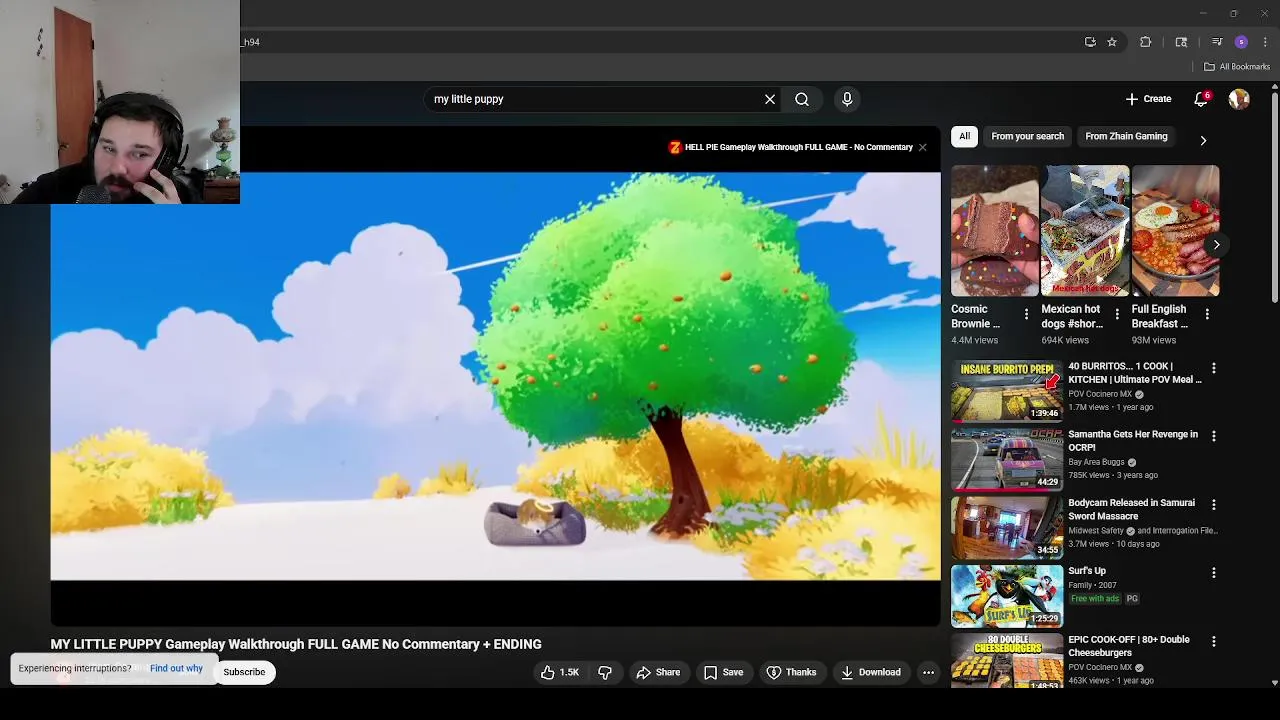The height and width of the screenshot is (720, 1280).
Task: Like the video with thumbs up
Action: [x=560, y=672]
